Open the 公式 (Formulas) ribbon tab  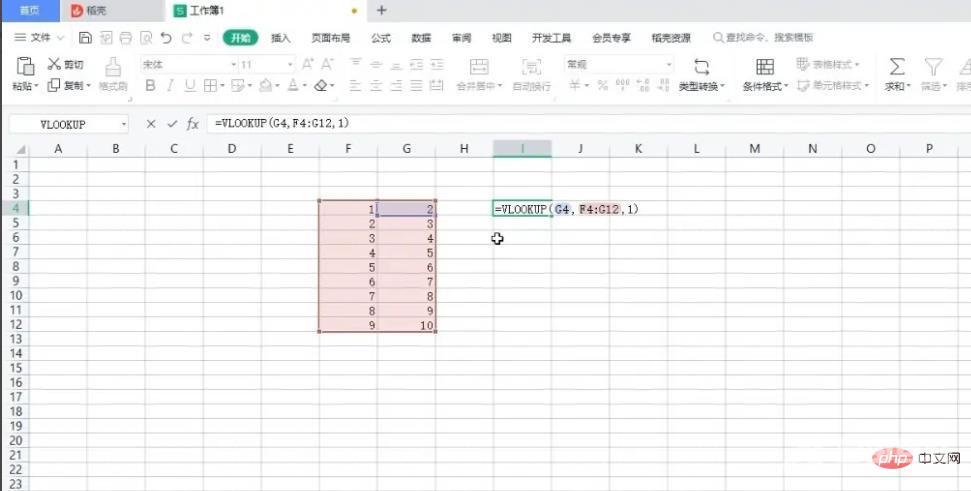(x=381, y=38)
